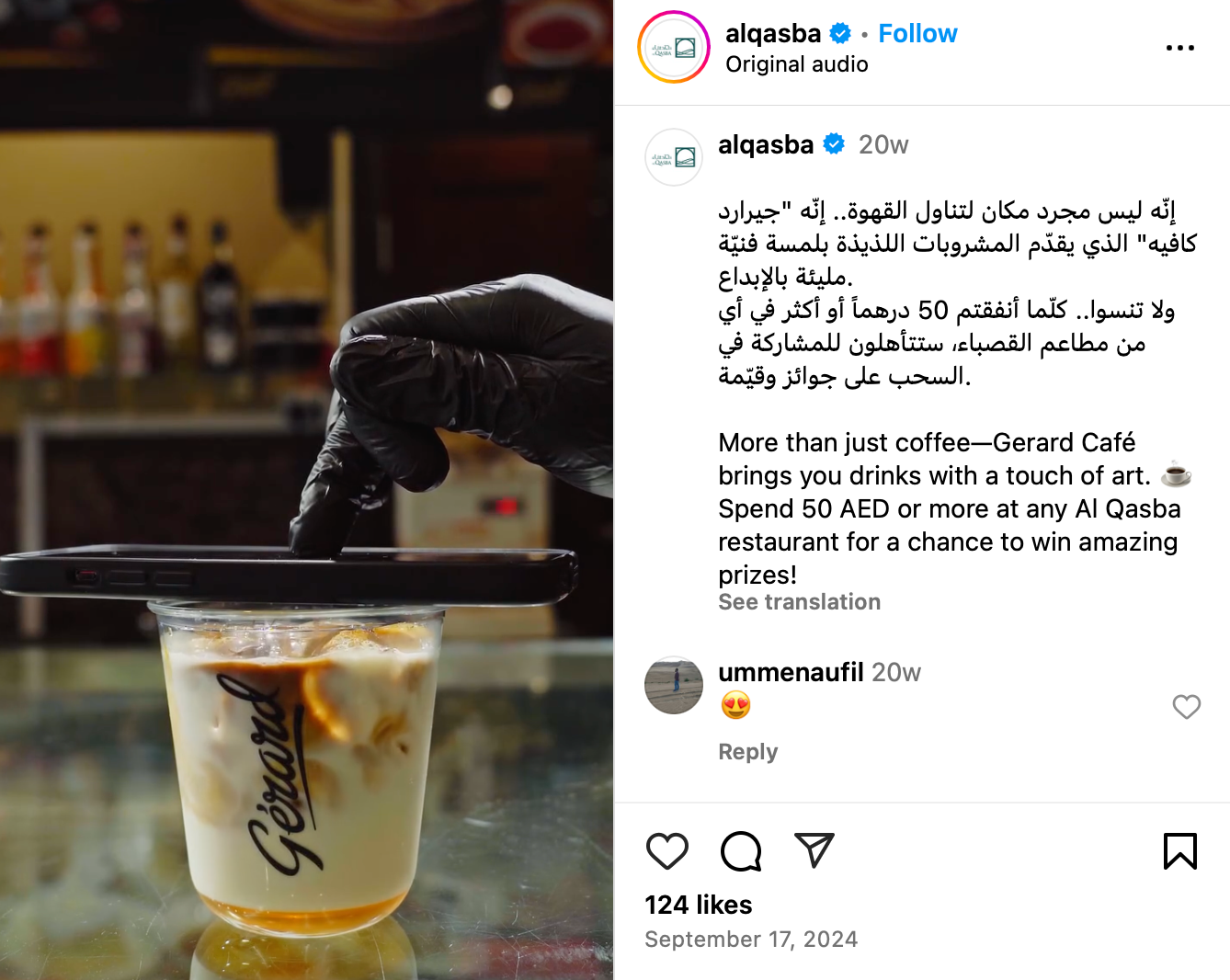Open the September 17, 2024 timestamp

click(751, 940)
